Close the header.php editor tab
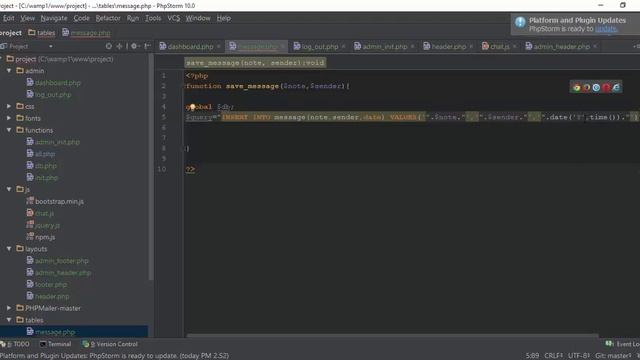Viewport: 640px width, 360px height. coord(471,47)
